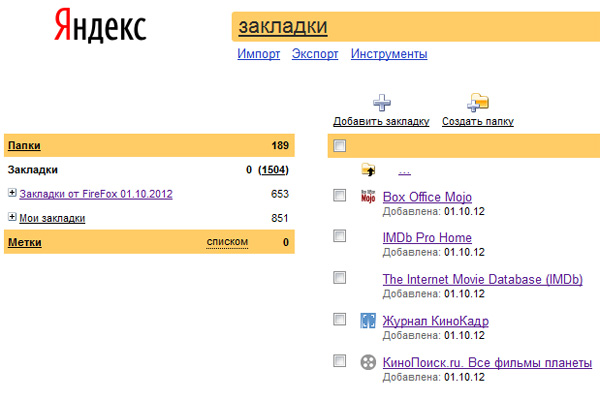
Task: Click the закладки page title
Action: coord(283,26)
